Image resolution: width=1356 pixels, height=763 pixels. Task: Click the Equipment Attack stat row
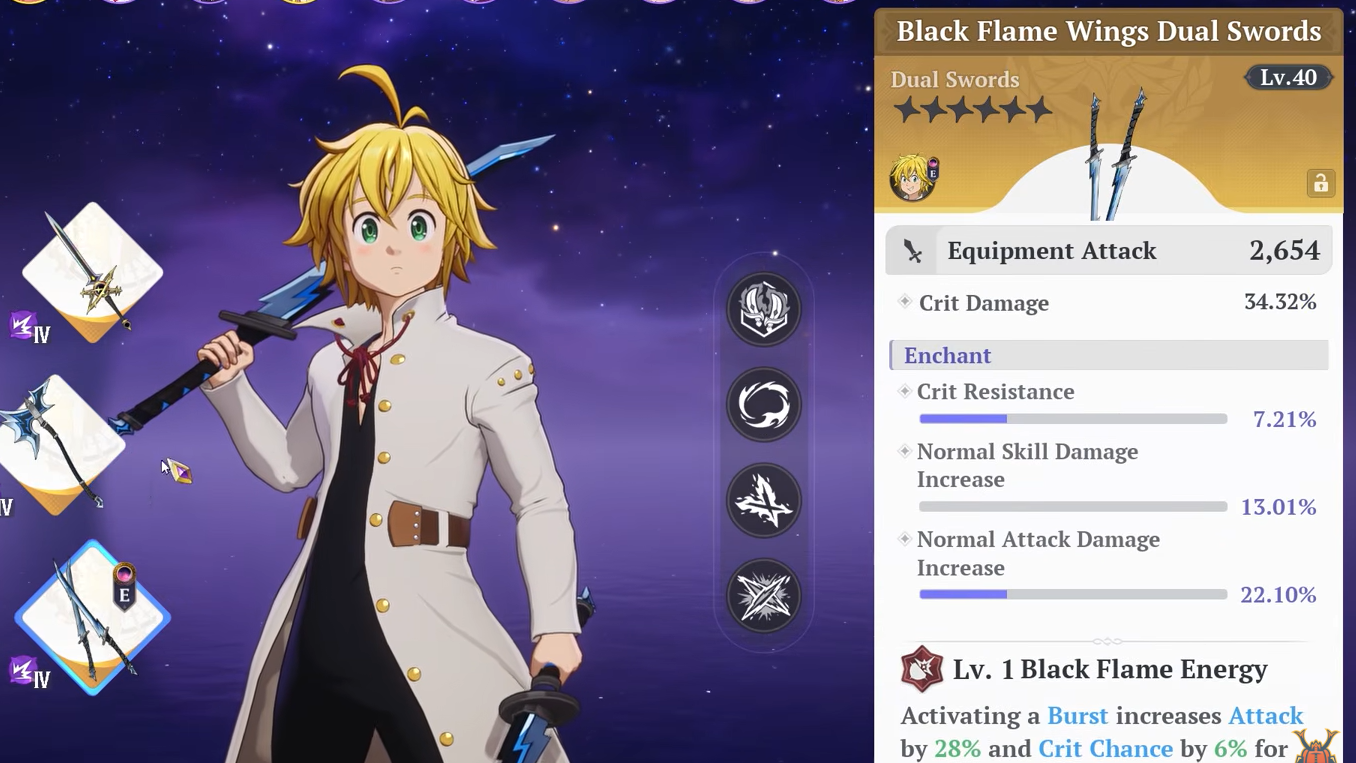[1108, 250]
